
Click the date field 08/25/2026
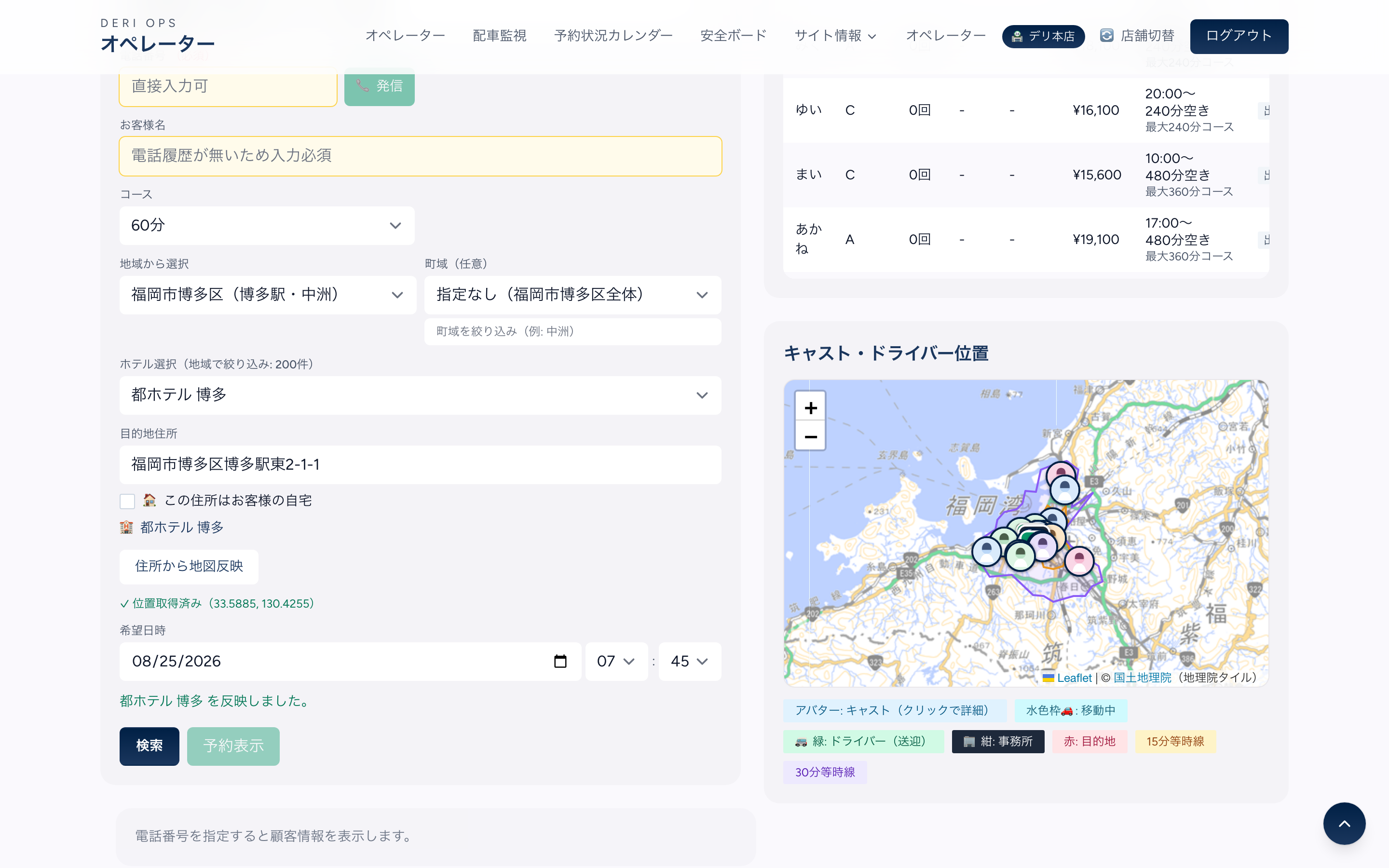click(x=350, y=661)
